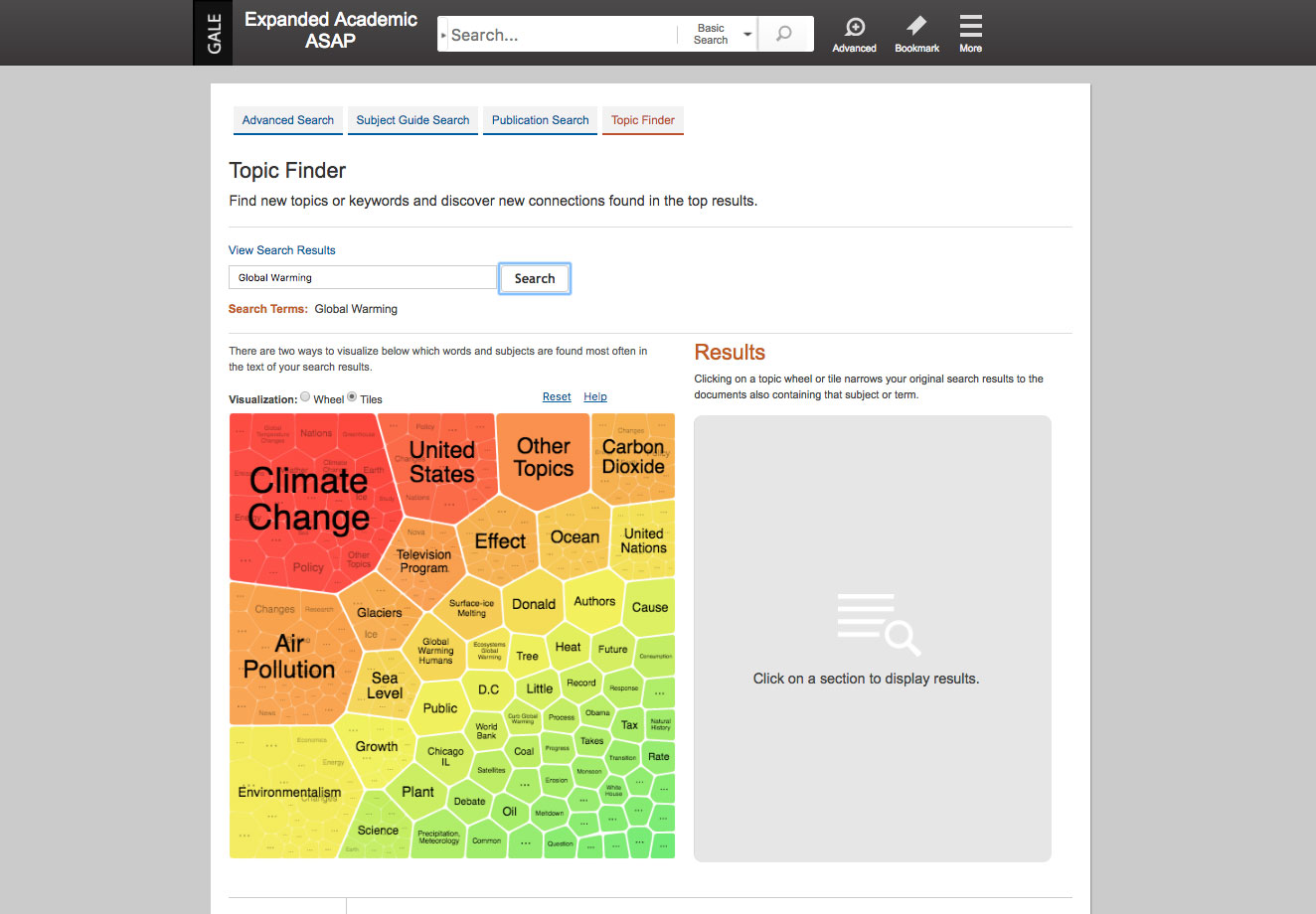1316x914 pixels.
Task: Select the Chicago IL tile
Action: point(445,757)
